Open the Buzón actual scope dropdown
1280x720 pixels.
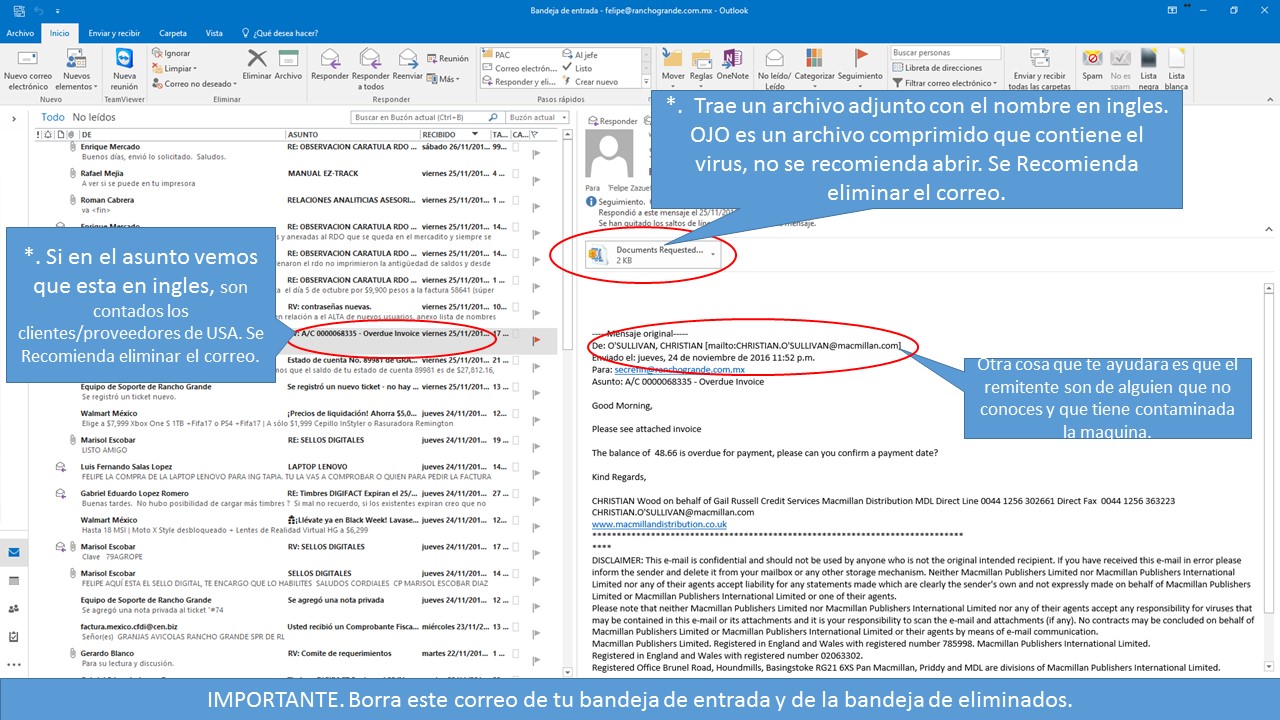pyautogui.click(x=537, y=117)
